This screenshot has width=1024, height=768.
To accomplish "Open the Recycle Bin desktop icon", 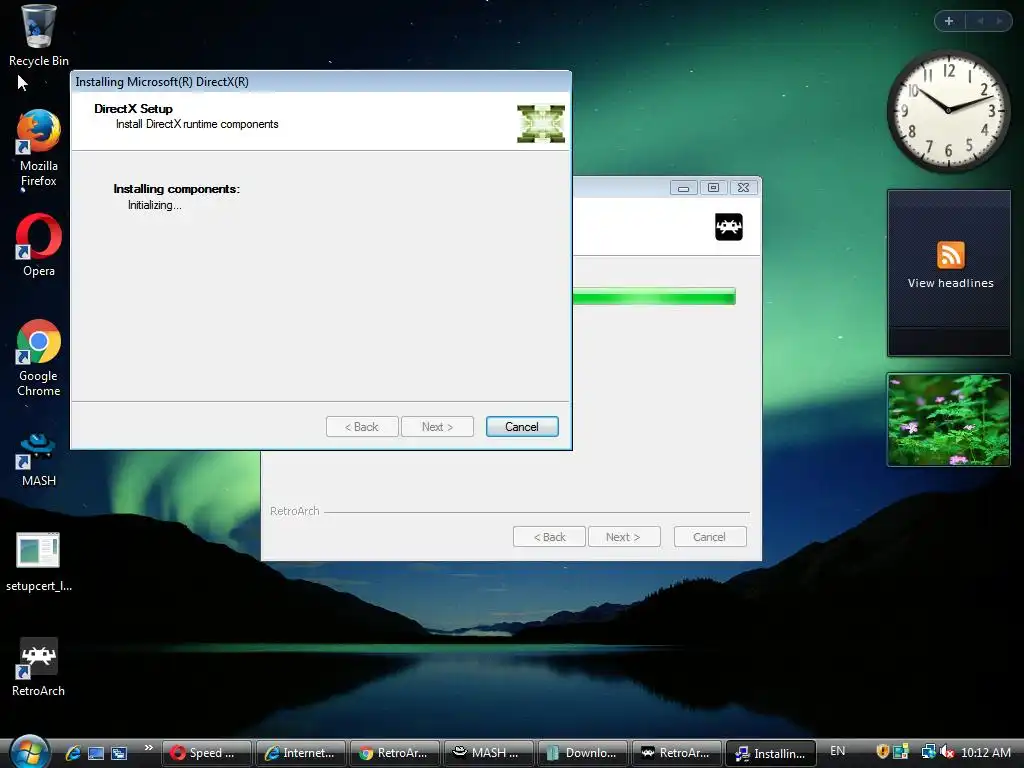I will tap(38, 36).
